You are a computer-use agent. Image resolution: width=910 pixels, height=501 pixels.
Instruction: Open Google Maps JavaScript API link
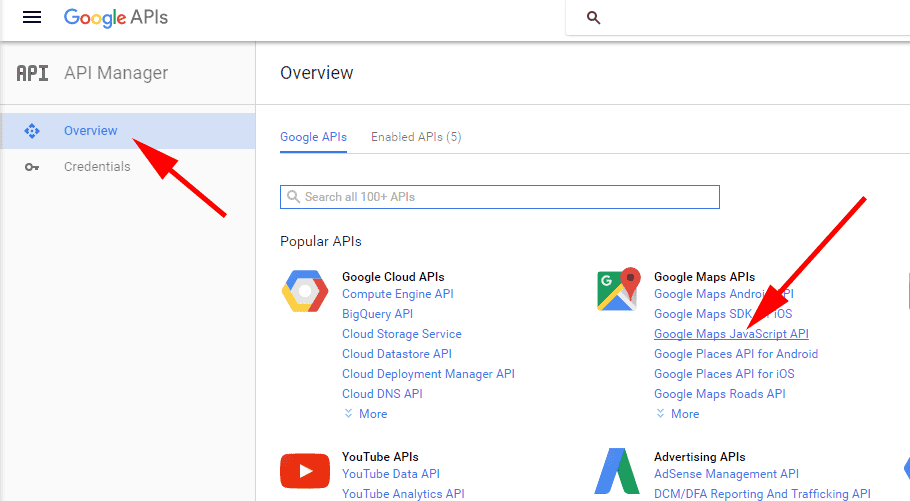730,334
